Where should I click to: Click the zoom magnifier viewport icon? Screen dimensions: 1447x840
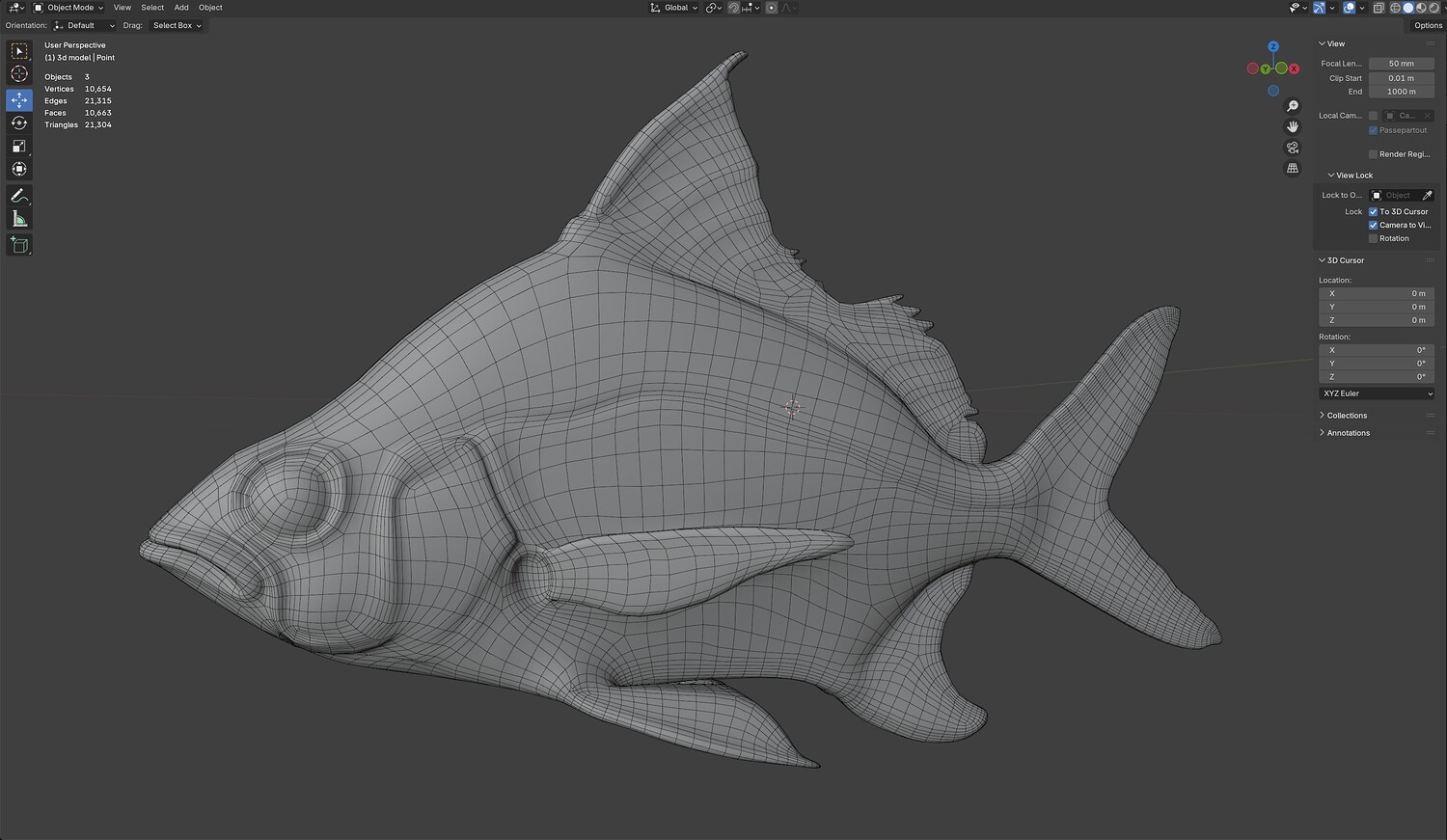[1293, 106]
